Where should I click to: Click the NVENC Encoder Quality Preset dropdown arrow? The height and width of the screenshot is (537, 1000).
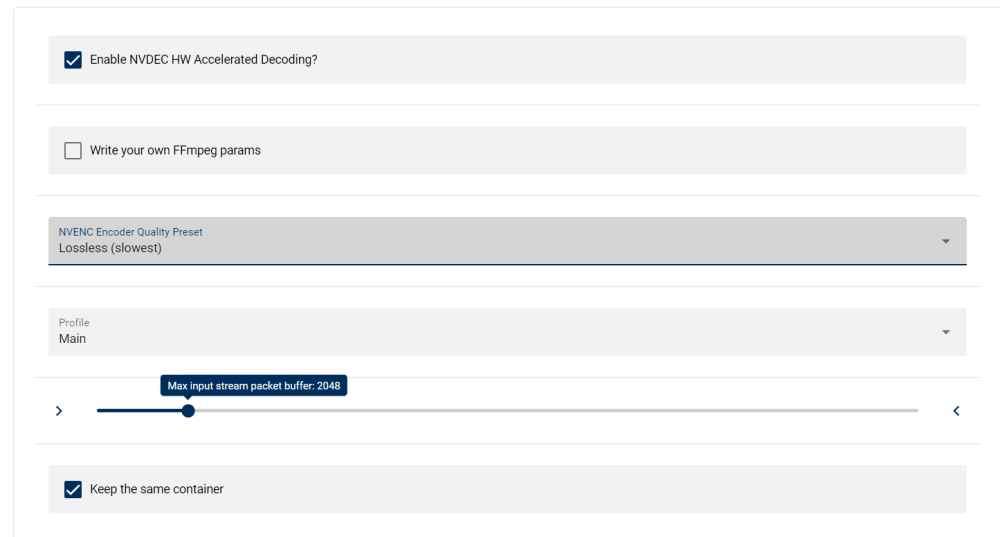point(946,241)
